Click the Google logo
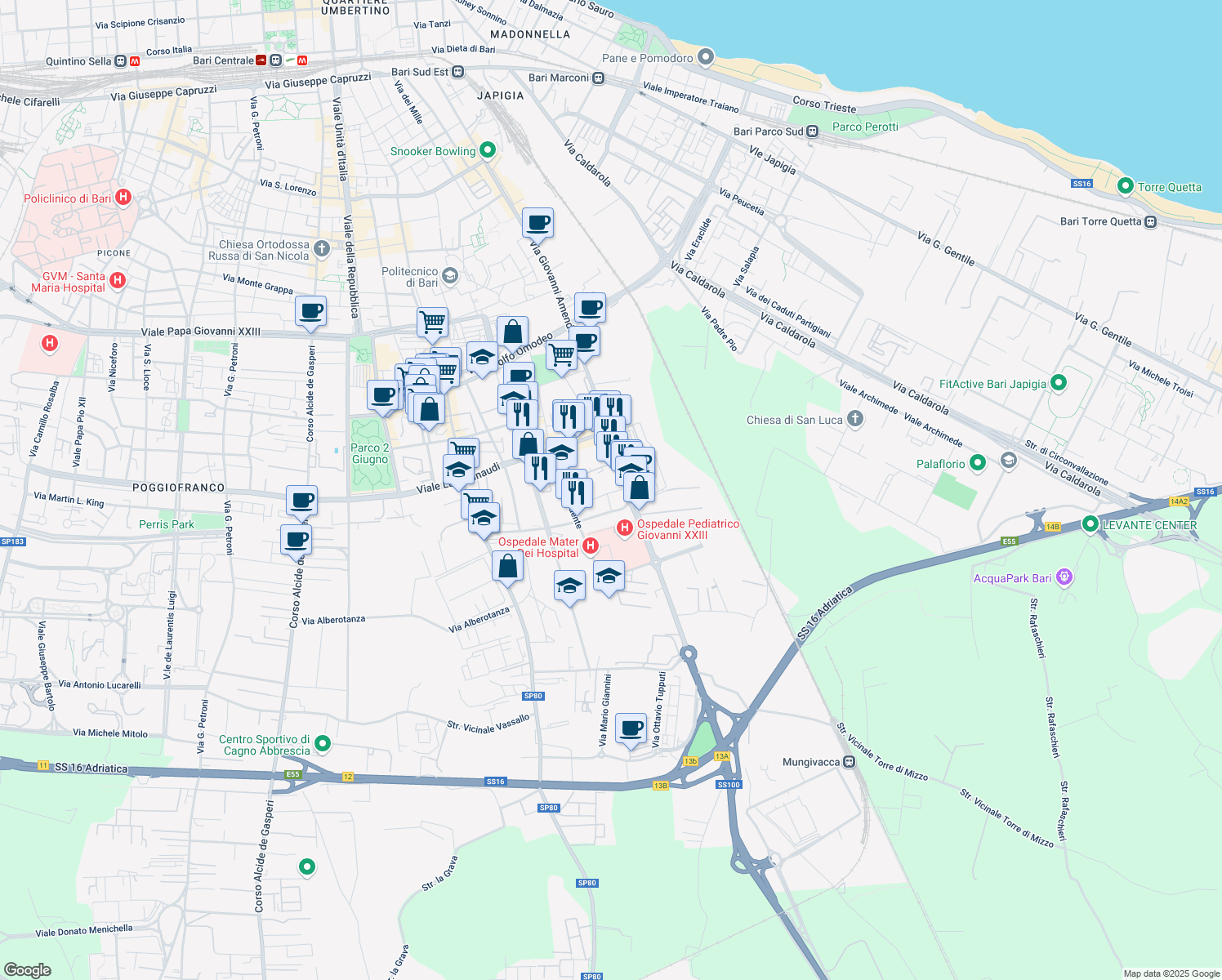Screen dimensions: 1222x980 (27, 969)
